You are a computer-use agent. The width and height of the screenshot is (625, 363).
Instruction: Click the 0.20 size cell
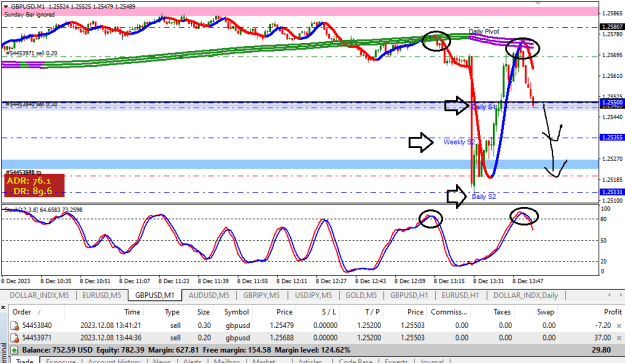point(204,338)
